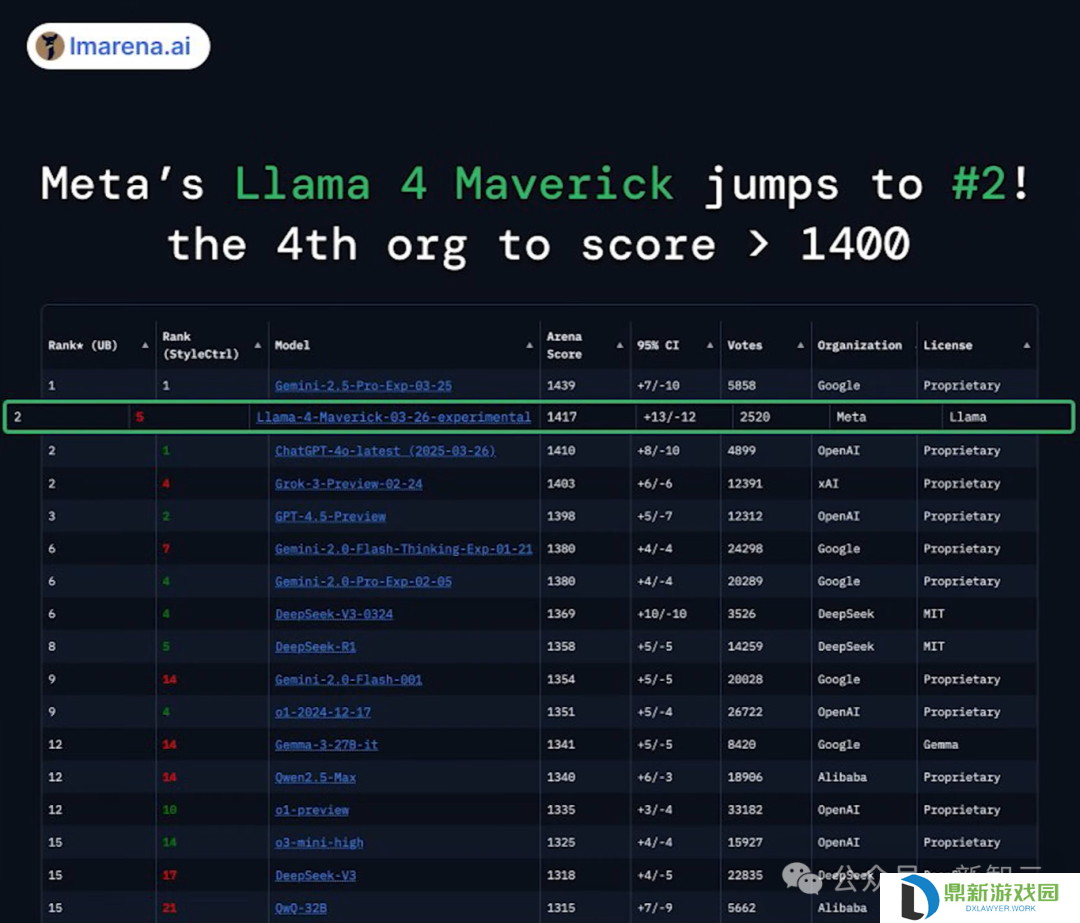Sort by Rank (StyleCtrl) column arrow
The height and width of the screenshot is (923, 1080).
point(258,345)
